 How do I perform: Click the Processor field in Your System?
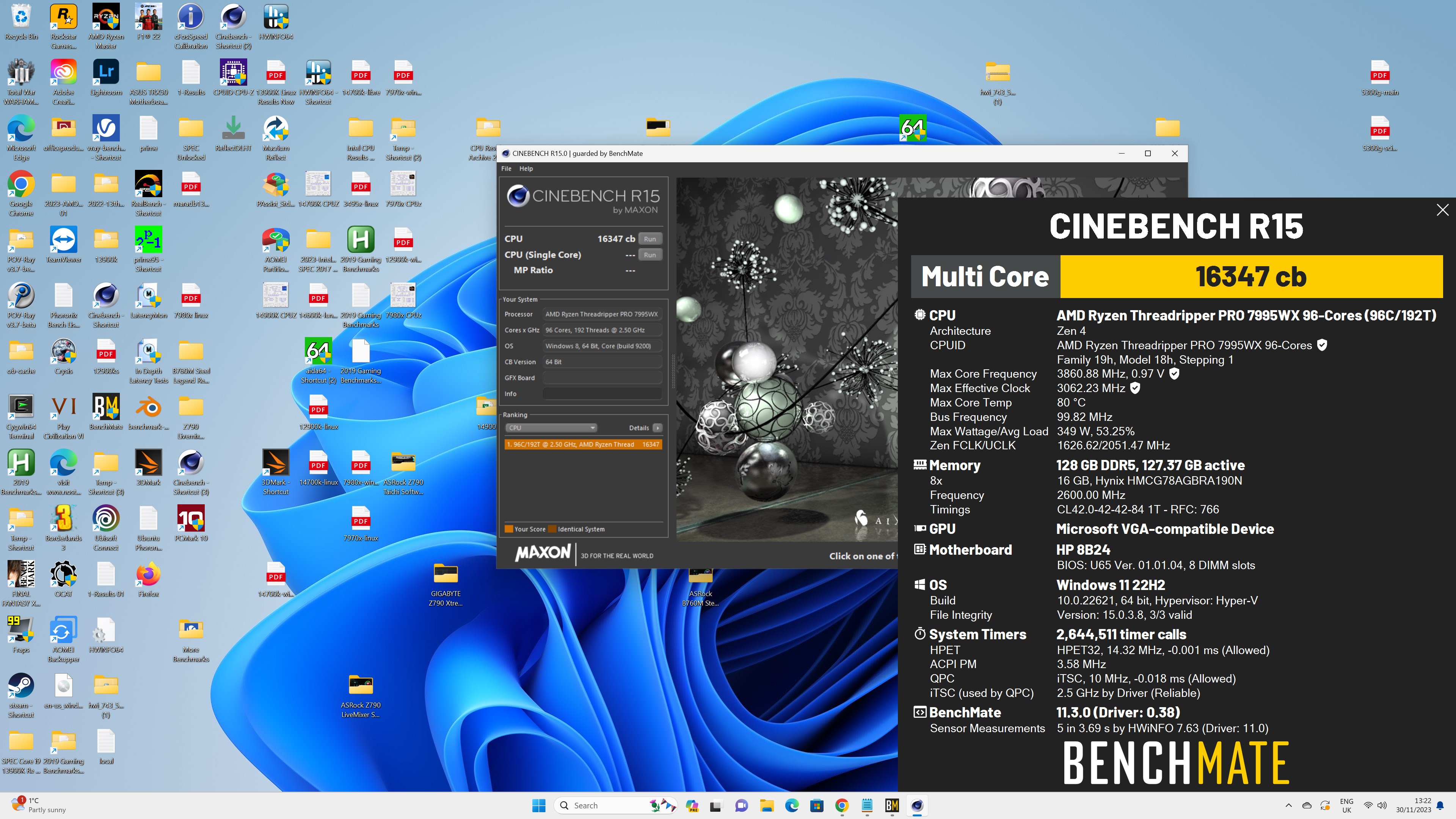click(602, 314)
